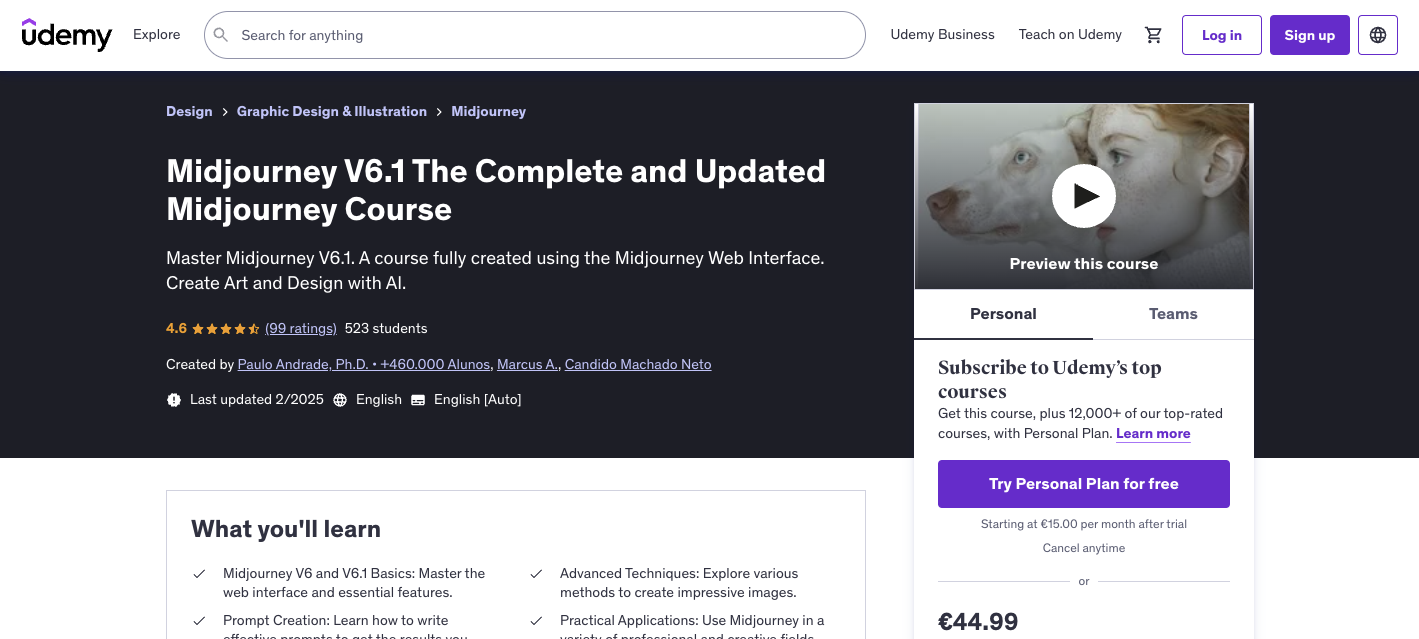Click the Udemy logo
The width and height of the screenshot is (1419, 639).
coord(66,35)
